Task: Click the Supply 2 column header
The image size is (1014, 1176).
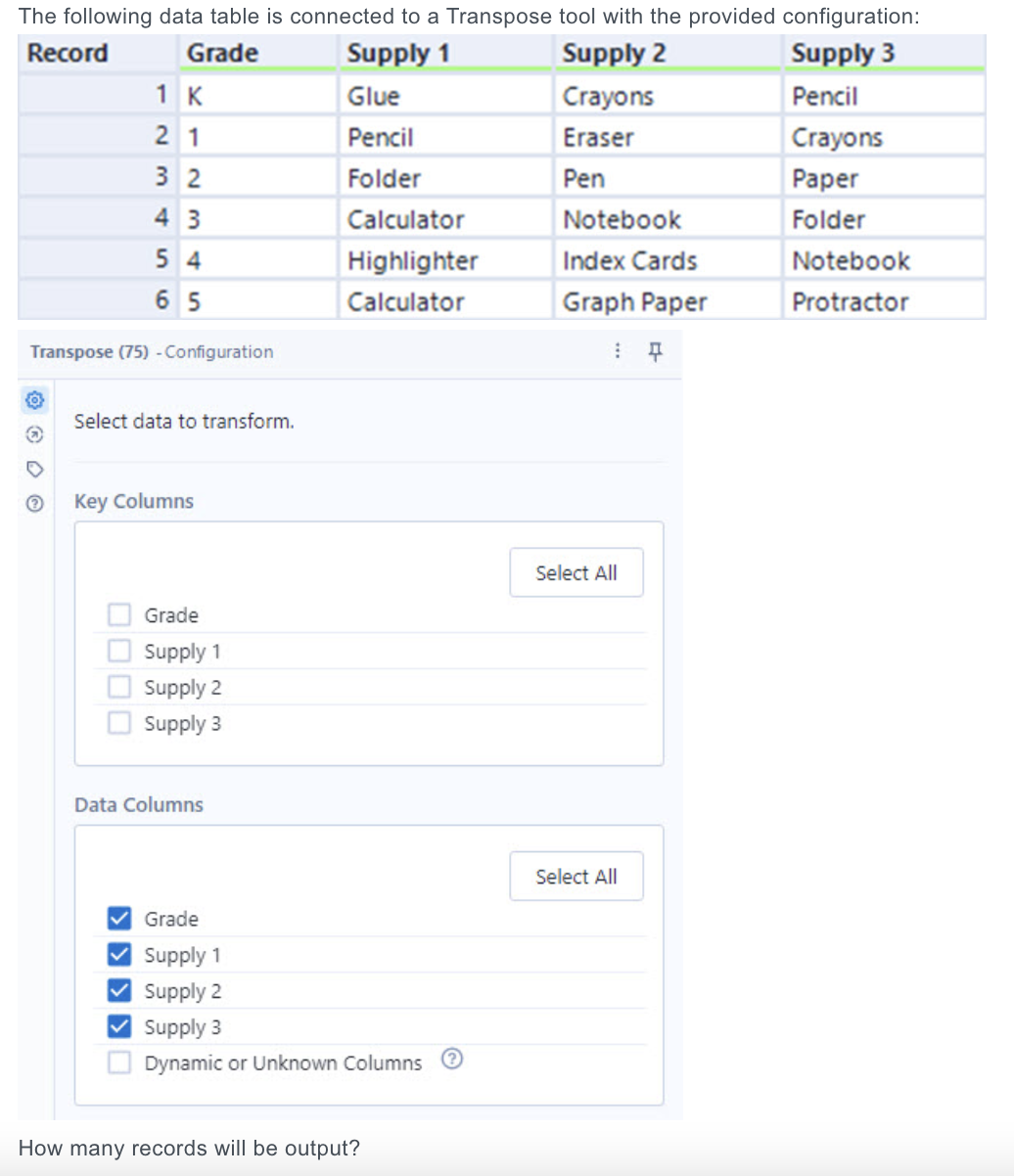Action: 614,53
